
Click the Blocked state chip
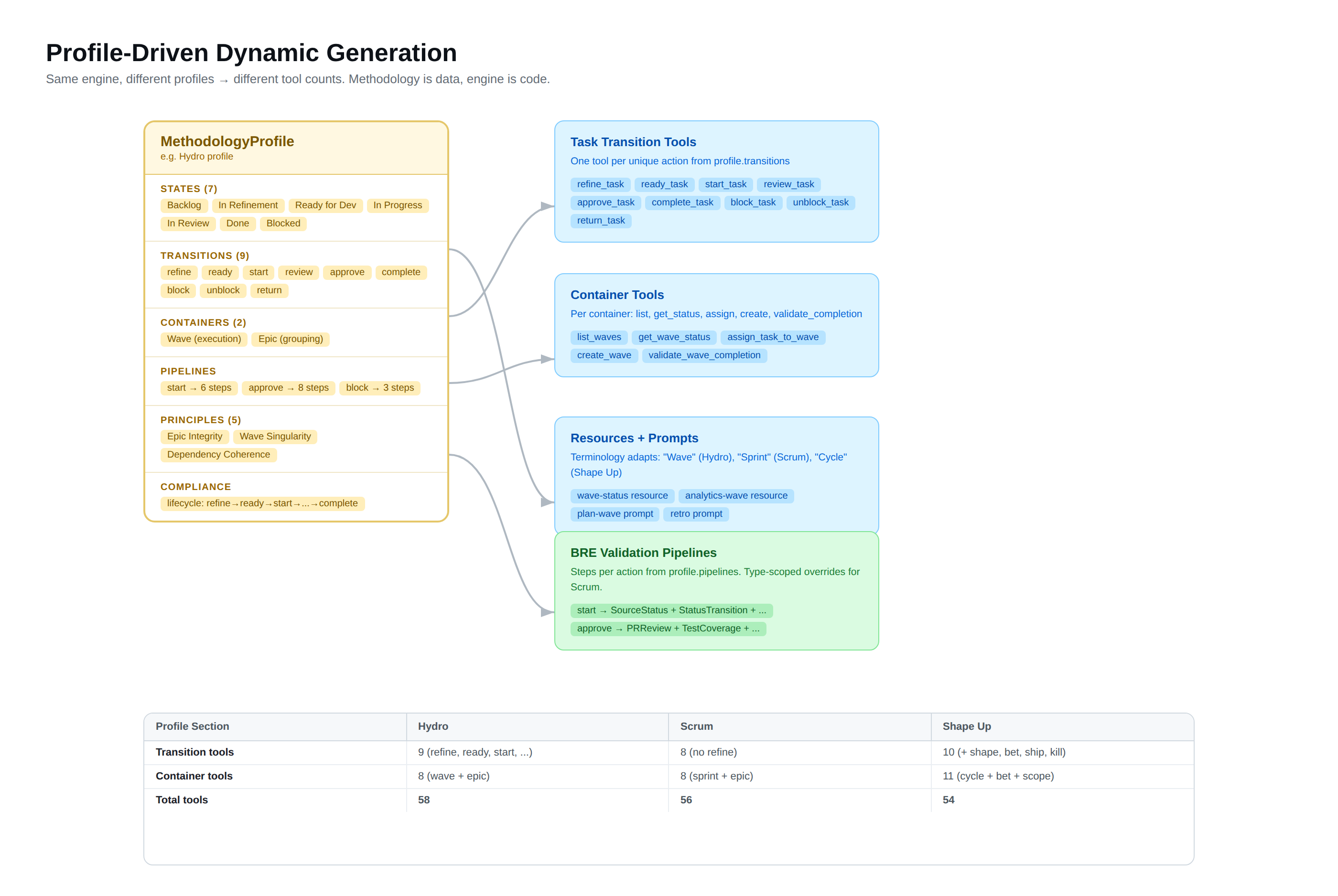click(282, 224)
